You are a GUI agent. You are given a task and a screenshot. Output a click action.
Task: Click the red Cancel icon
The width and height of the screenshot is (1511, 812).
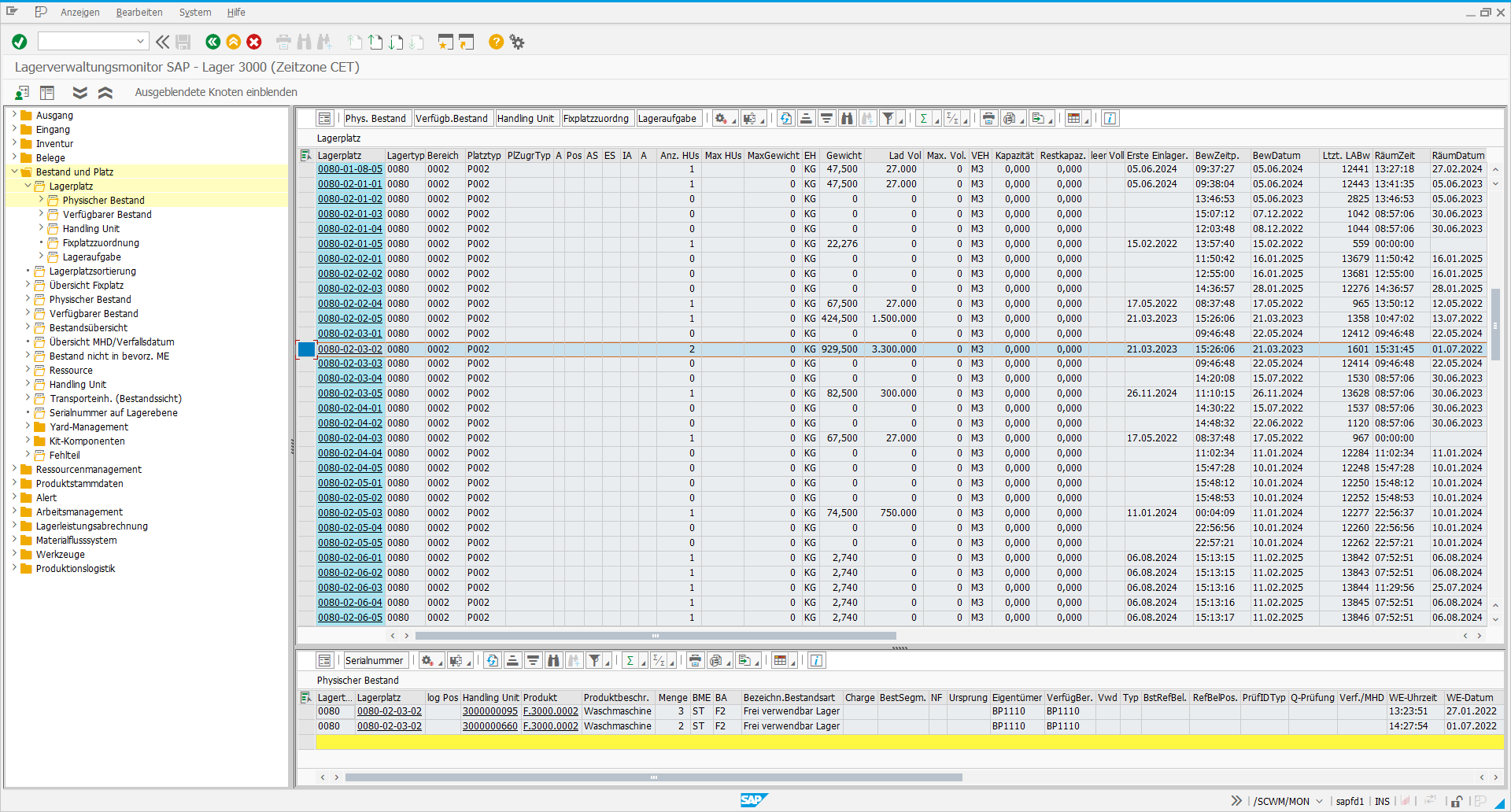click(x=253, y=42)
